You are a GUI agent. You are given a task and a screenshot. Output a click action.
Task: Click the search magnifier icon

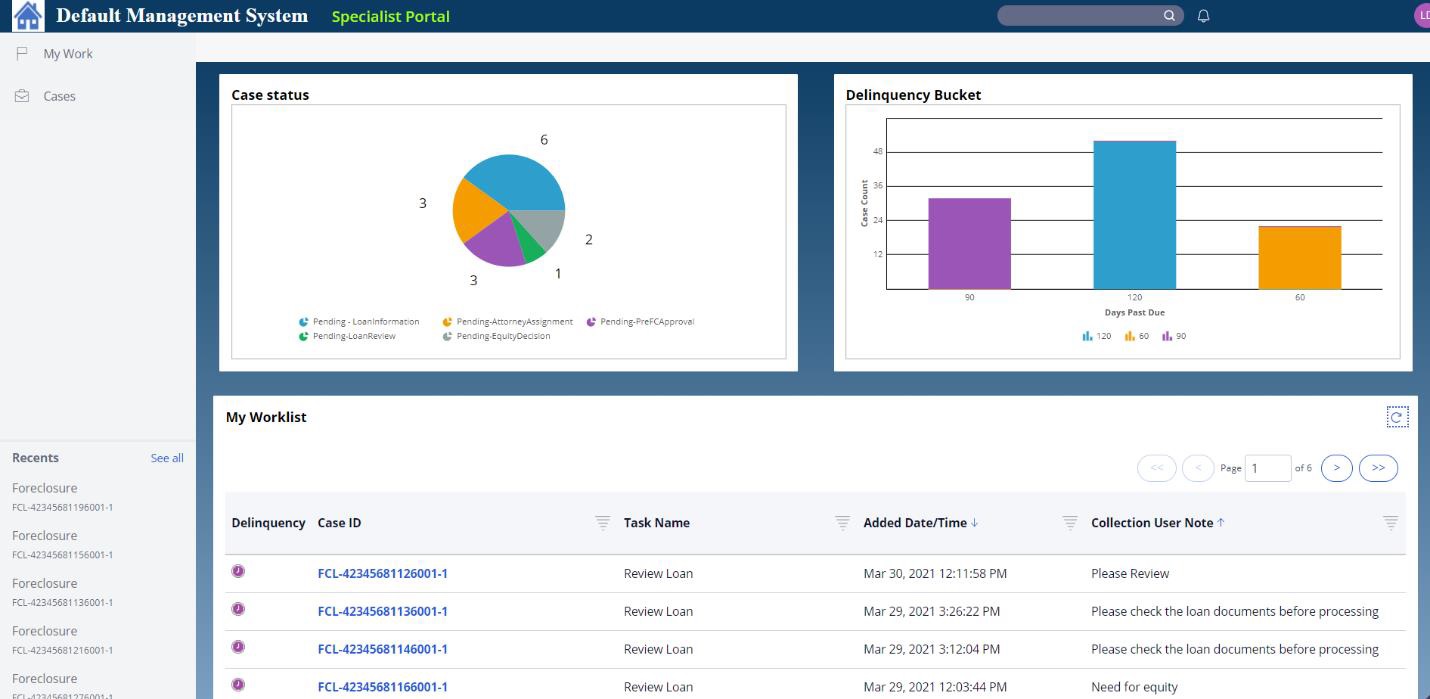coord(1169,16)
